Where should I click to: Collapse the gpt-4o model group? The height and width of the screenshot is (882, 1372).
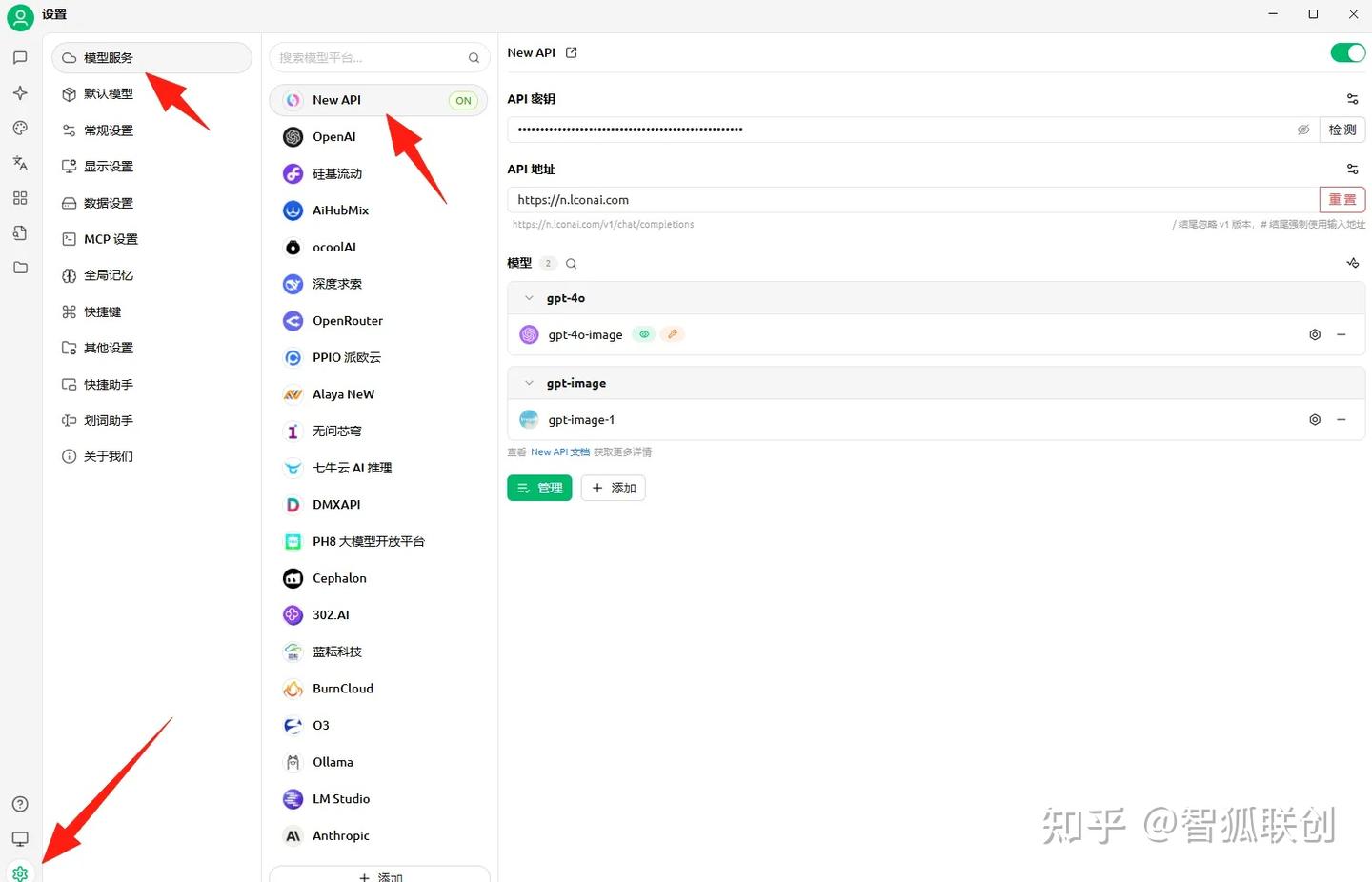click(x=529, y=297)
